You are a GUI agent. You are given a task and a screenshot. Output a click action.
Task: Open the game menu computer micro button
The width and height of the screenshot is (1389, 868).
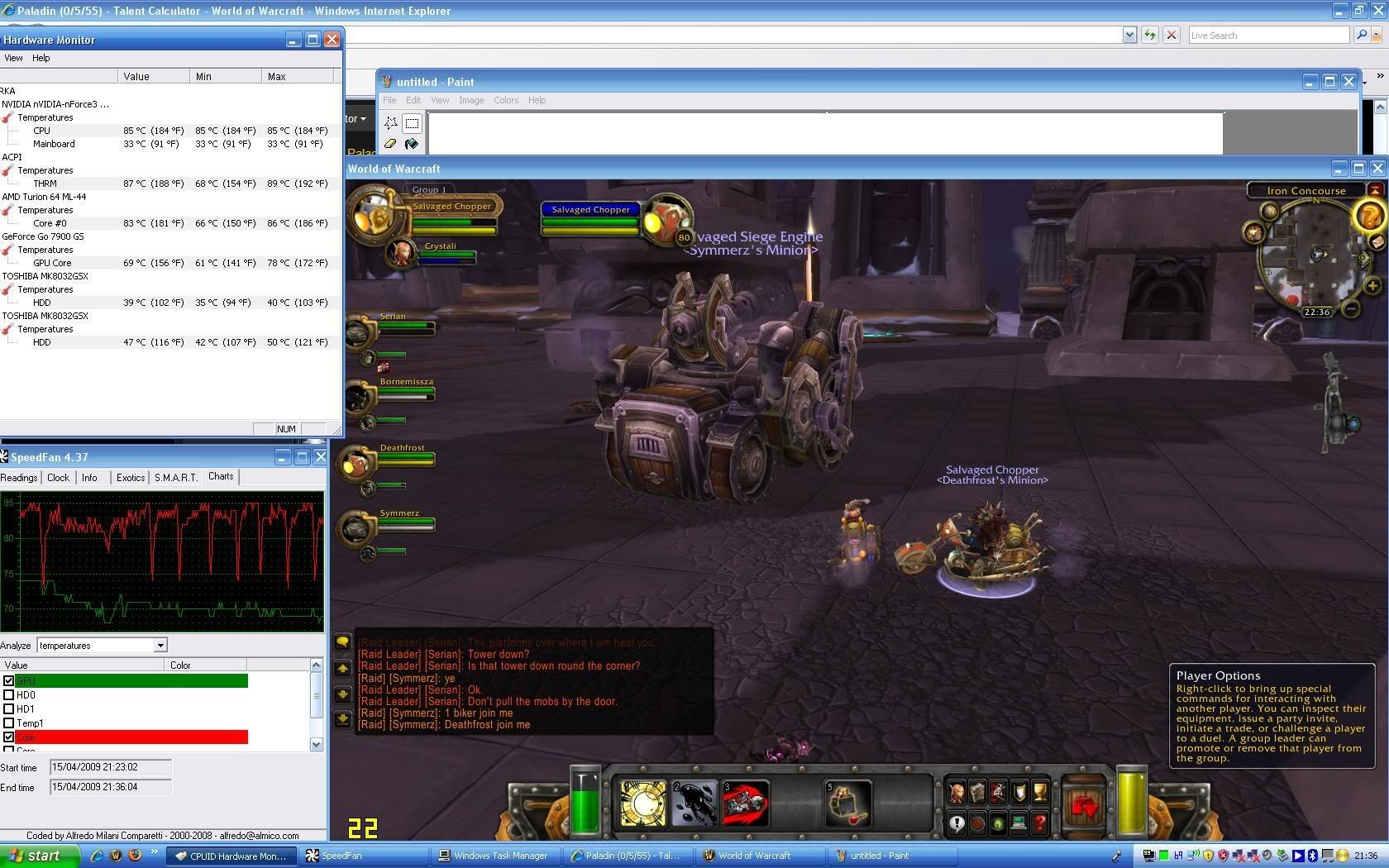click(x=1019, y=823)
